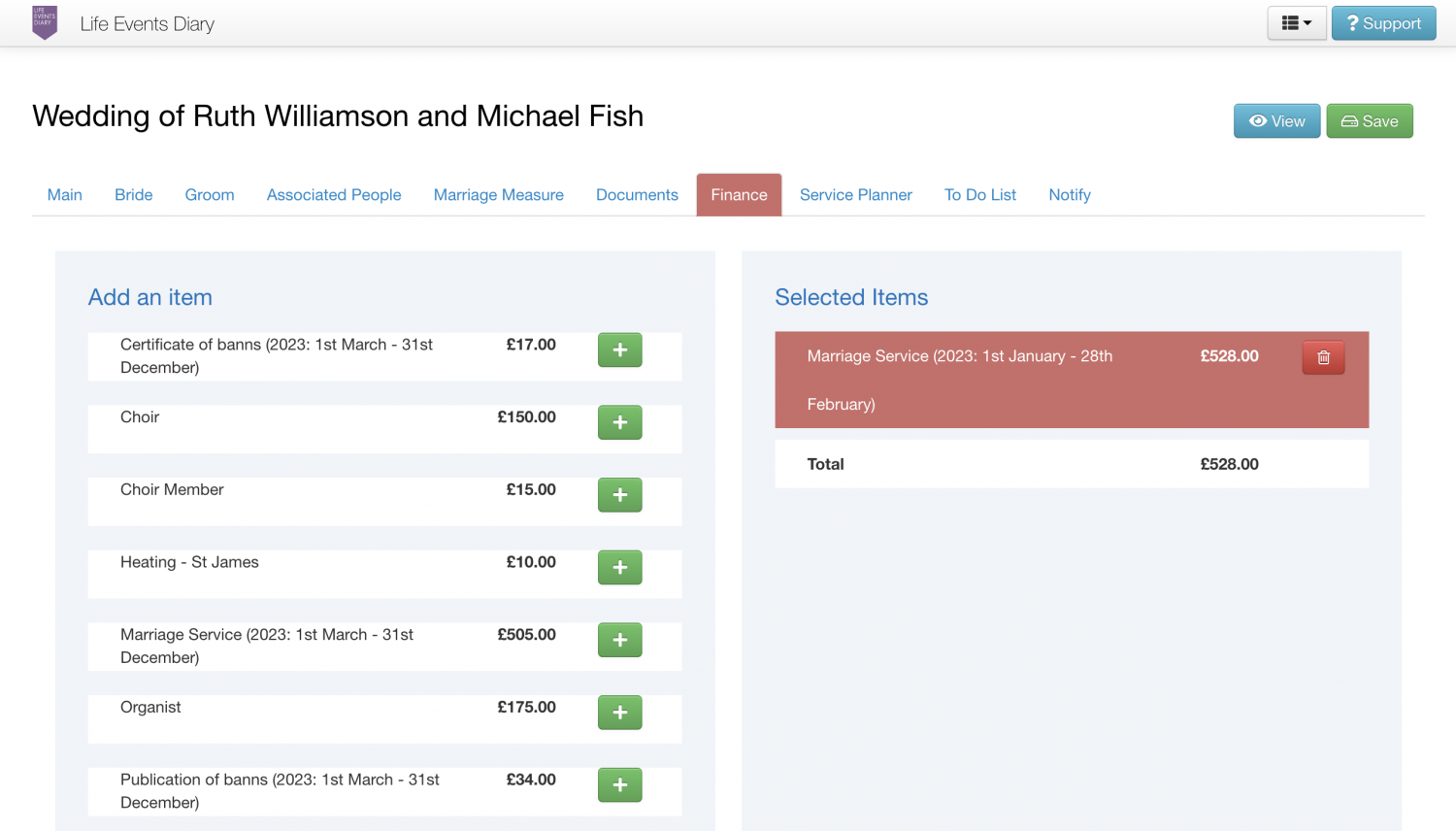Open the grid menu dropdown
Screen dimensions: 1456x831
[x=1296, y=23]
